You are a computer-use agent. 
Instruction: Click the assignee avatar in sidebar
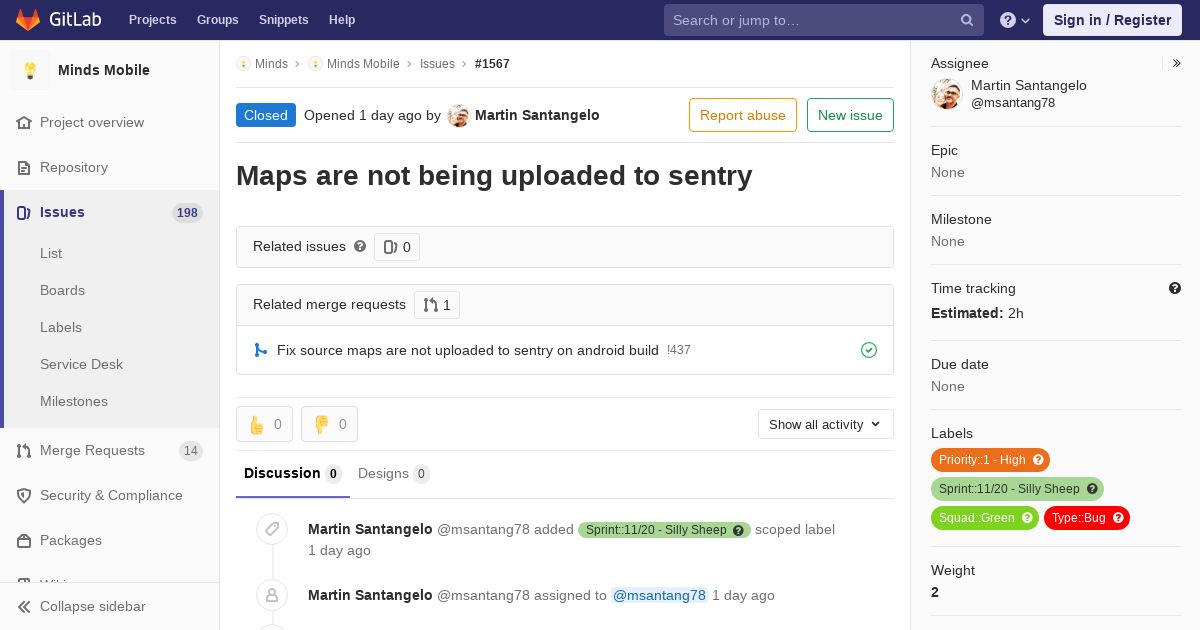946,94
